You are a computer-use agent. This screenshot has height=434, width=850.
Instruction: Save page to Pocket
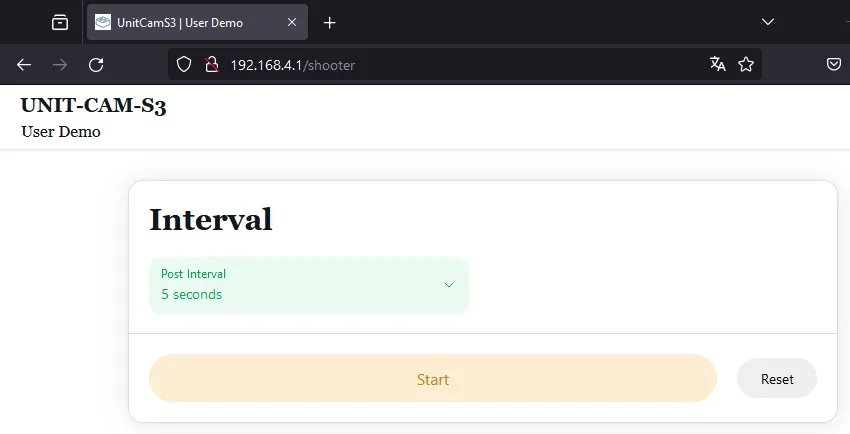point(833,65)
